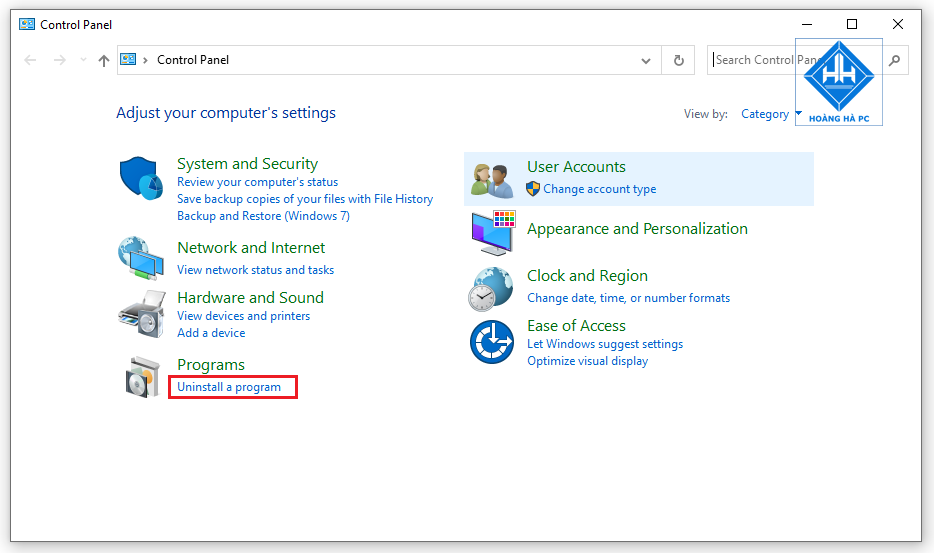Viewport: 934px width, 553px height.
Task: Select Add a device link
Action: tap(211, 333)
